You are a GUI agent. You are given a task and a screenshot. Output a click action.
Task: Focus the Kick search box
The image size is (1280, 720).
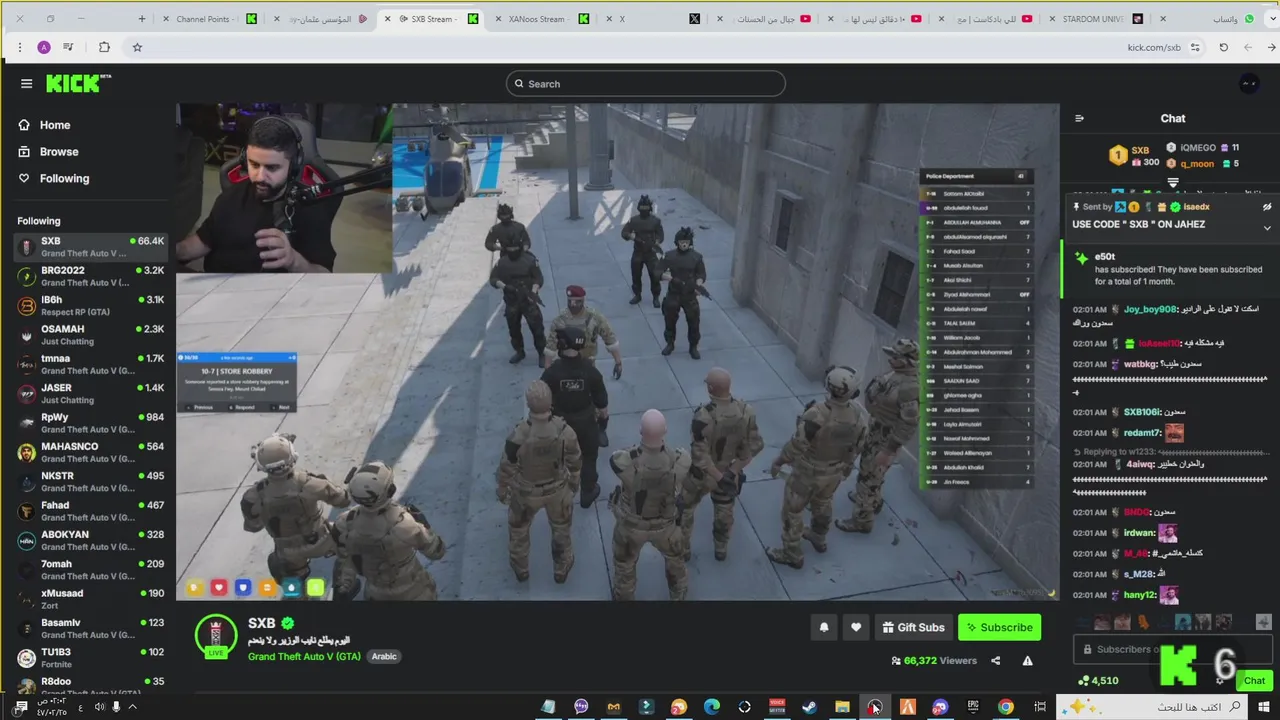[645, 84]
